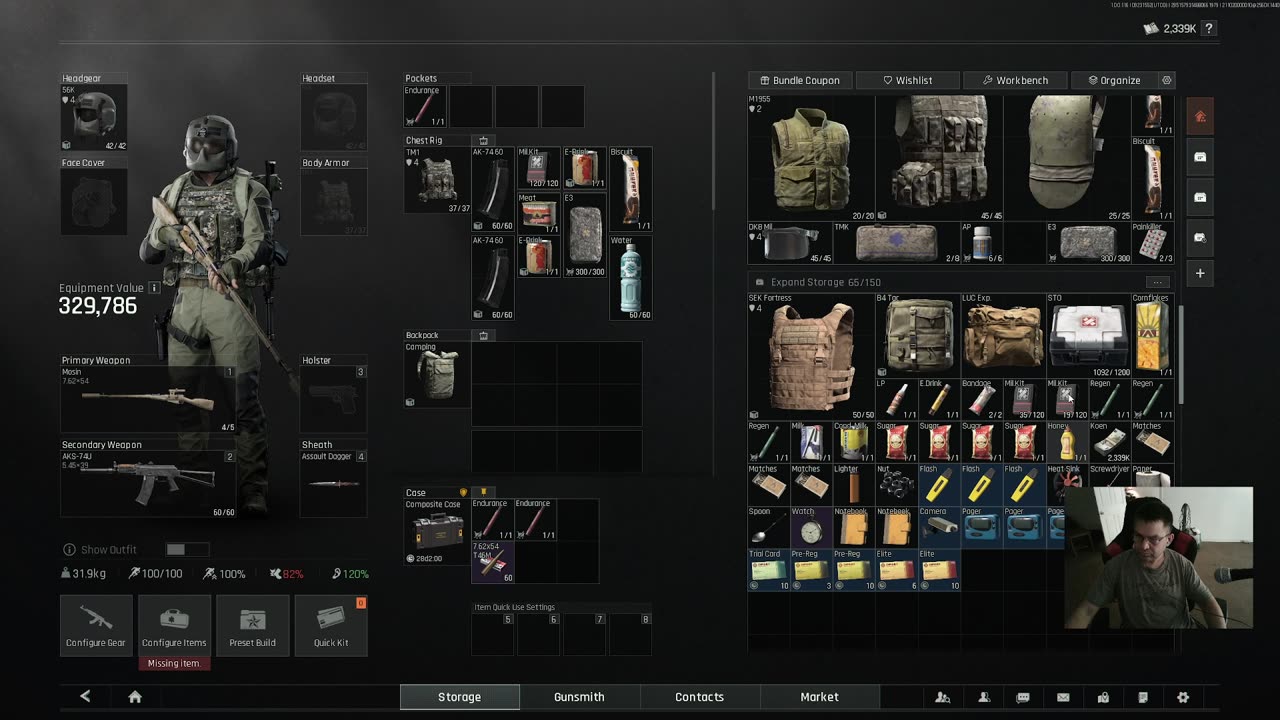
Task: Switch to the Contacts tab
Action: pos(699,697)
